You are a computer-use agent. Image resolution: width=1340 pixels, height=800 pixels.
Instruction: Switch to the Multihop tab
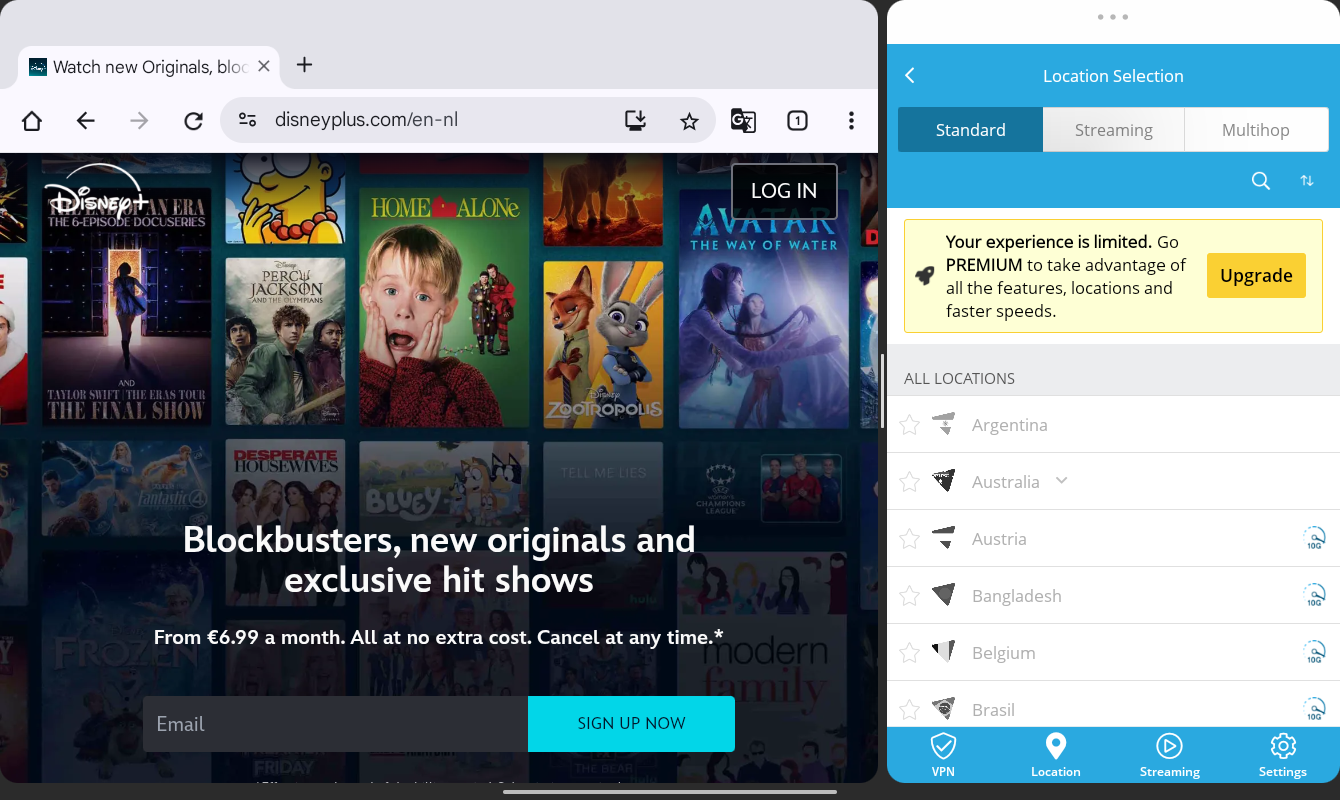[x=1256, y=130]
